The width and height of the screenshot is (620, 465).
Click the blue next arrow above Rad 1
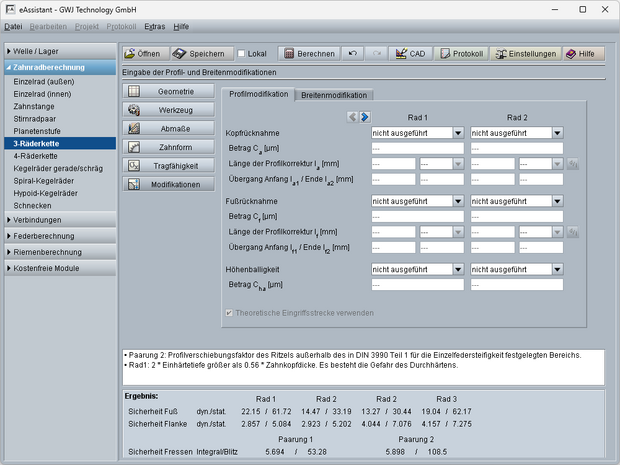coord(365,117)
